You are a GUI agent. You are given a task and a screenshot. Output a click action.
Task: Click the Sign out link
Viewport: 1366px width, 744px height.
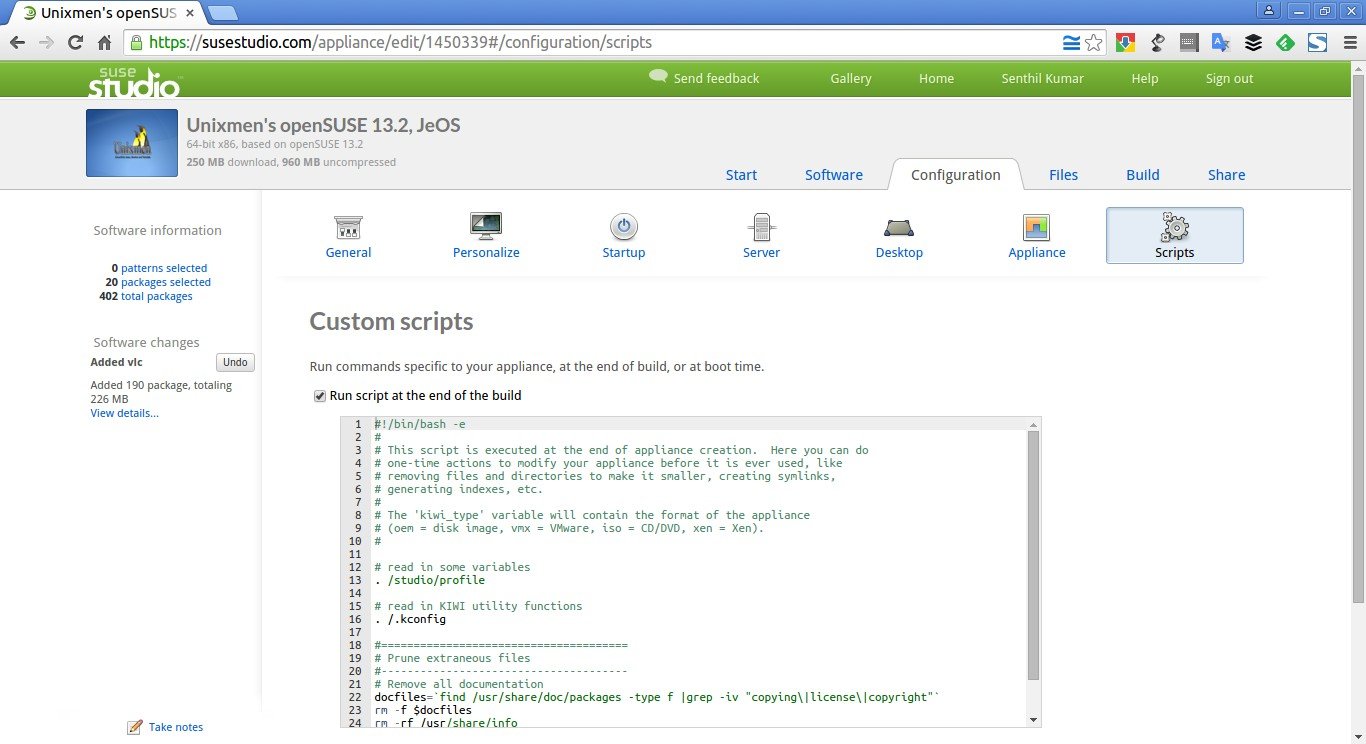[x=1229, y=78]
